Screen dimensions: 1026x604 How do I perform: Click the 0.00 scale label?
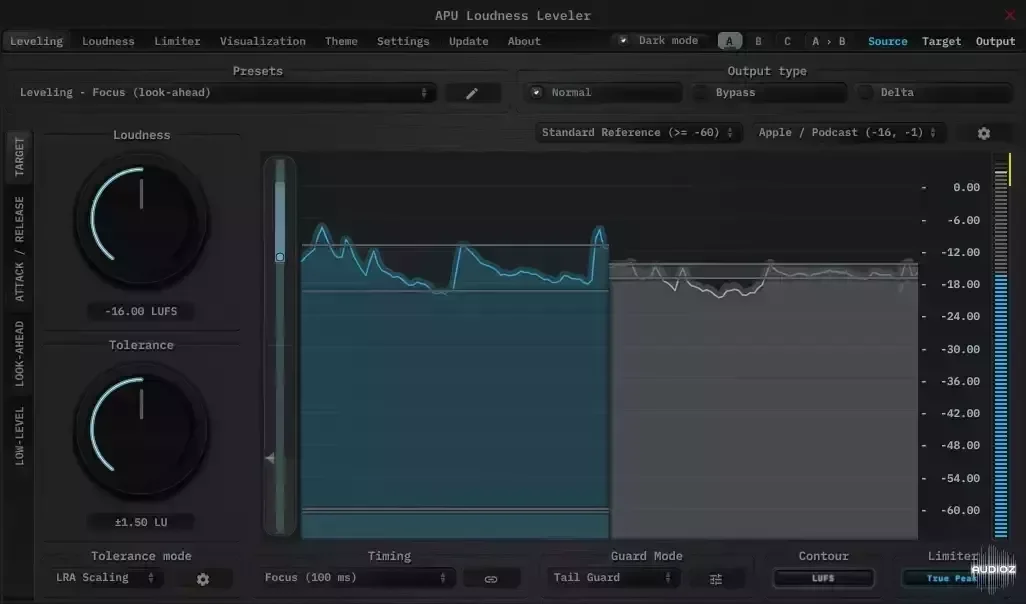click(966, 187)
